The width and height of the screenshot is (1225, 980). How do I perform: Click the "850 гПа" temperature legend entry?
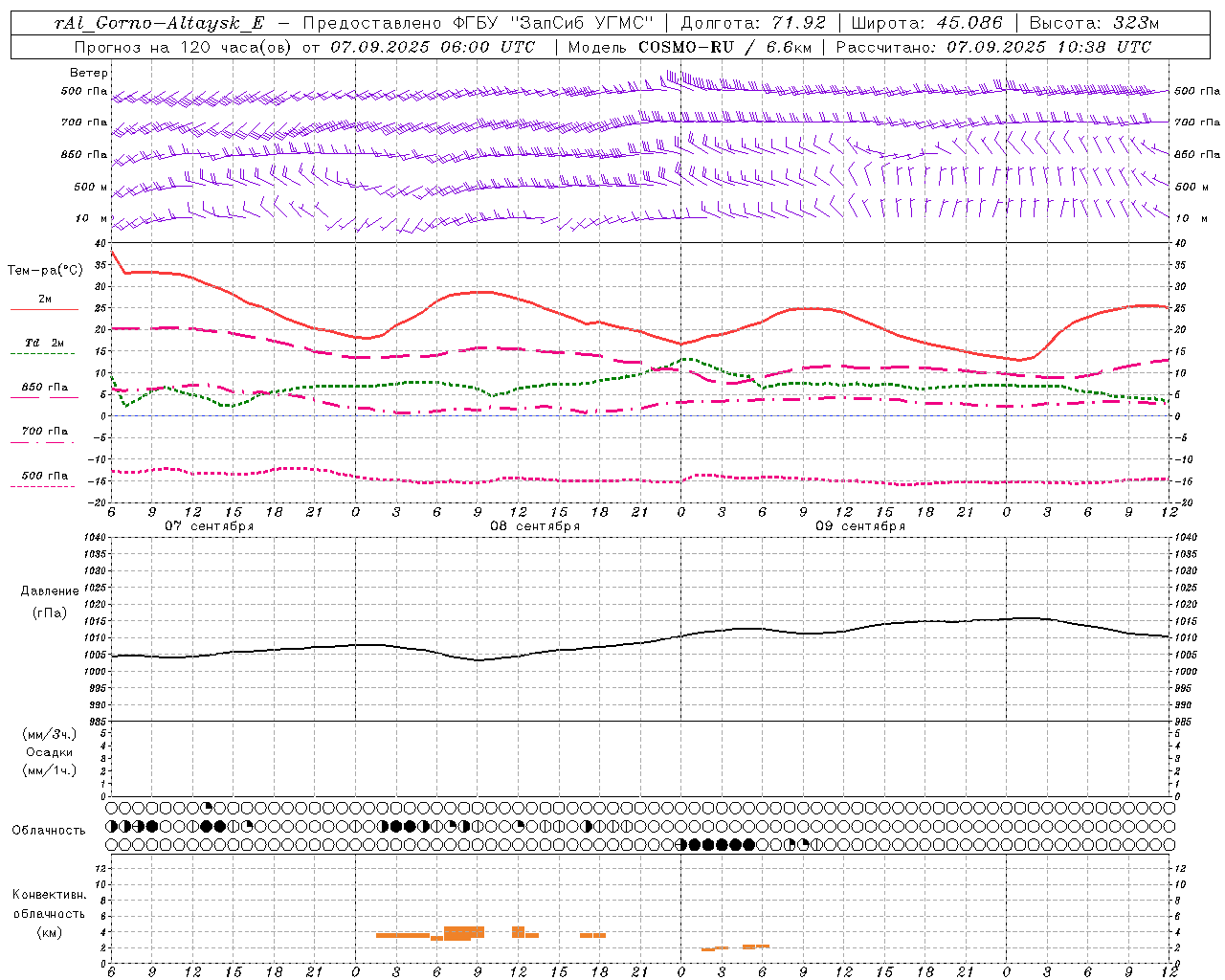tap(44, 388)
